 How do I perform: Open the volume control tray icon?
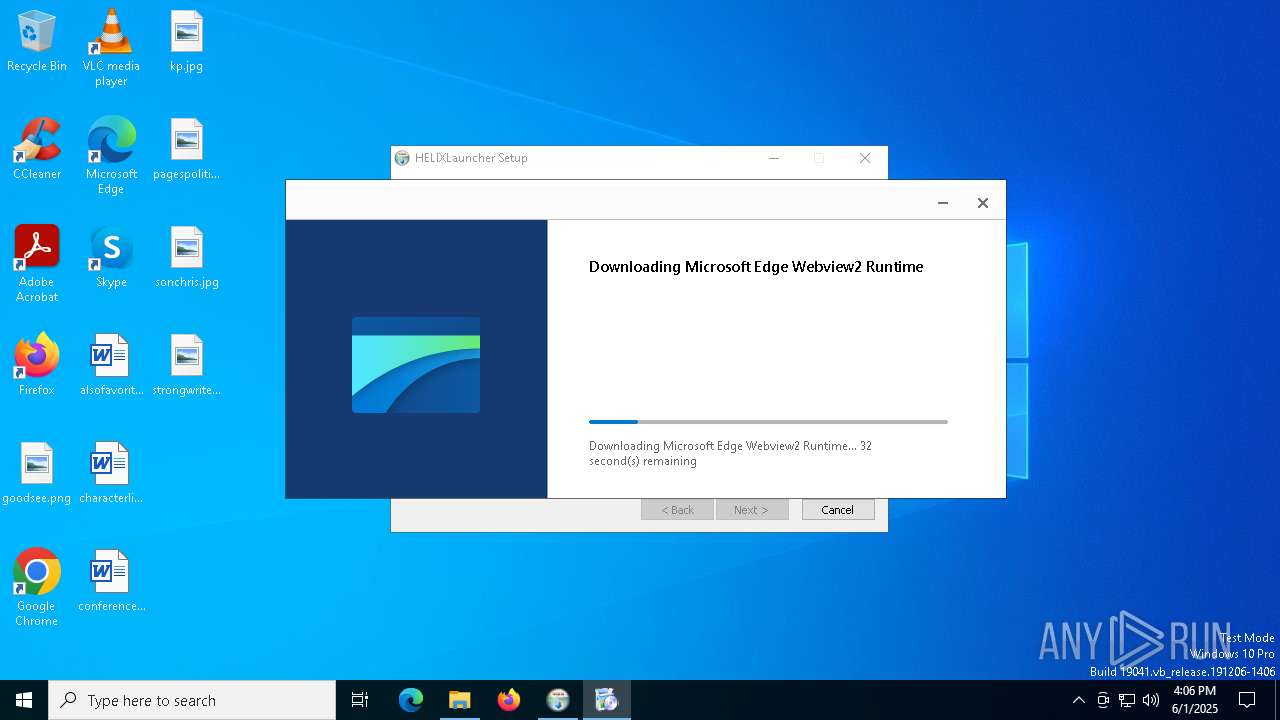coord(1151,700)
